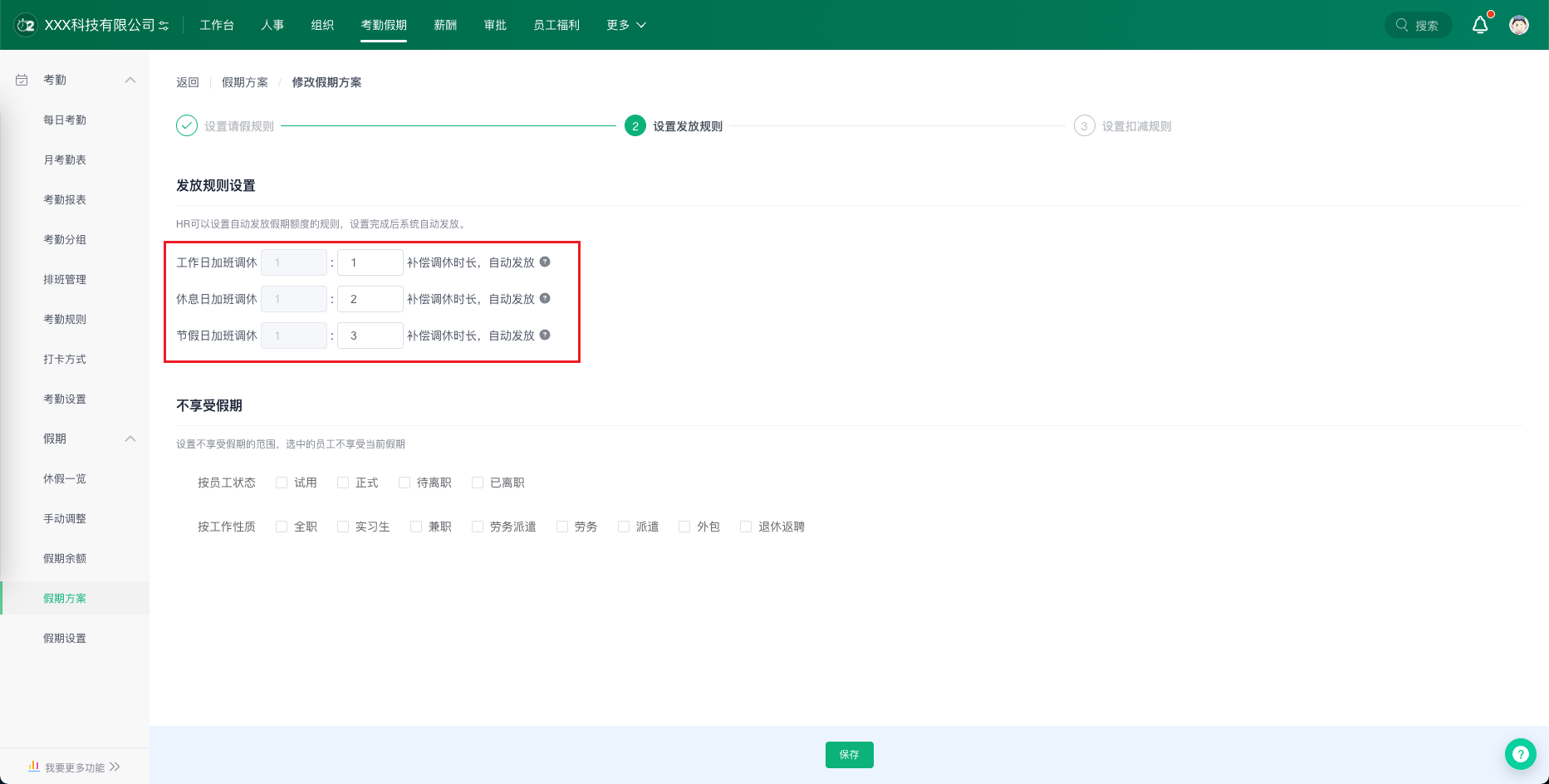
Task: Check the 试用 checkbox
Action: 282,483
